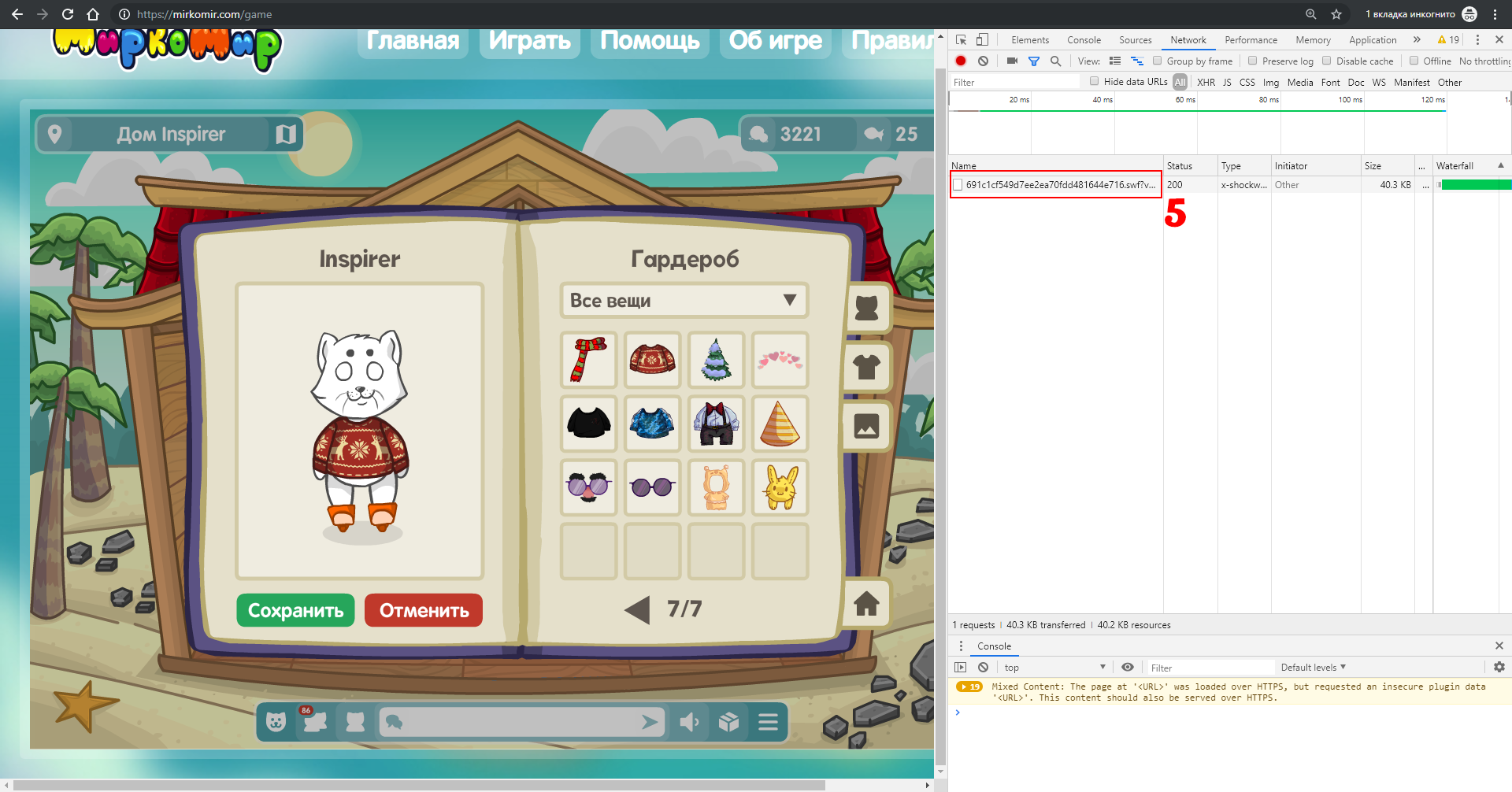Click the green Сохранить button

tap(295, 610)
